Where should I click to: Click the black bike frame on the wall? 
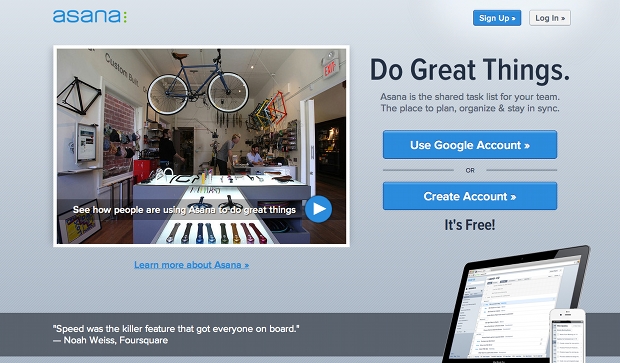(x=79, y=96)
